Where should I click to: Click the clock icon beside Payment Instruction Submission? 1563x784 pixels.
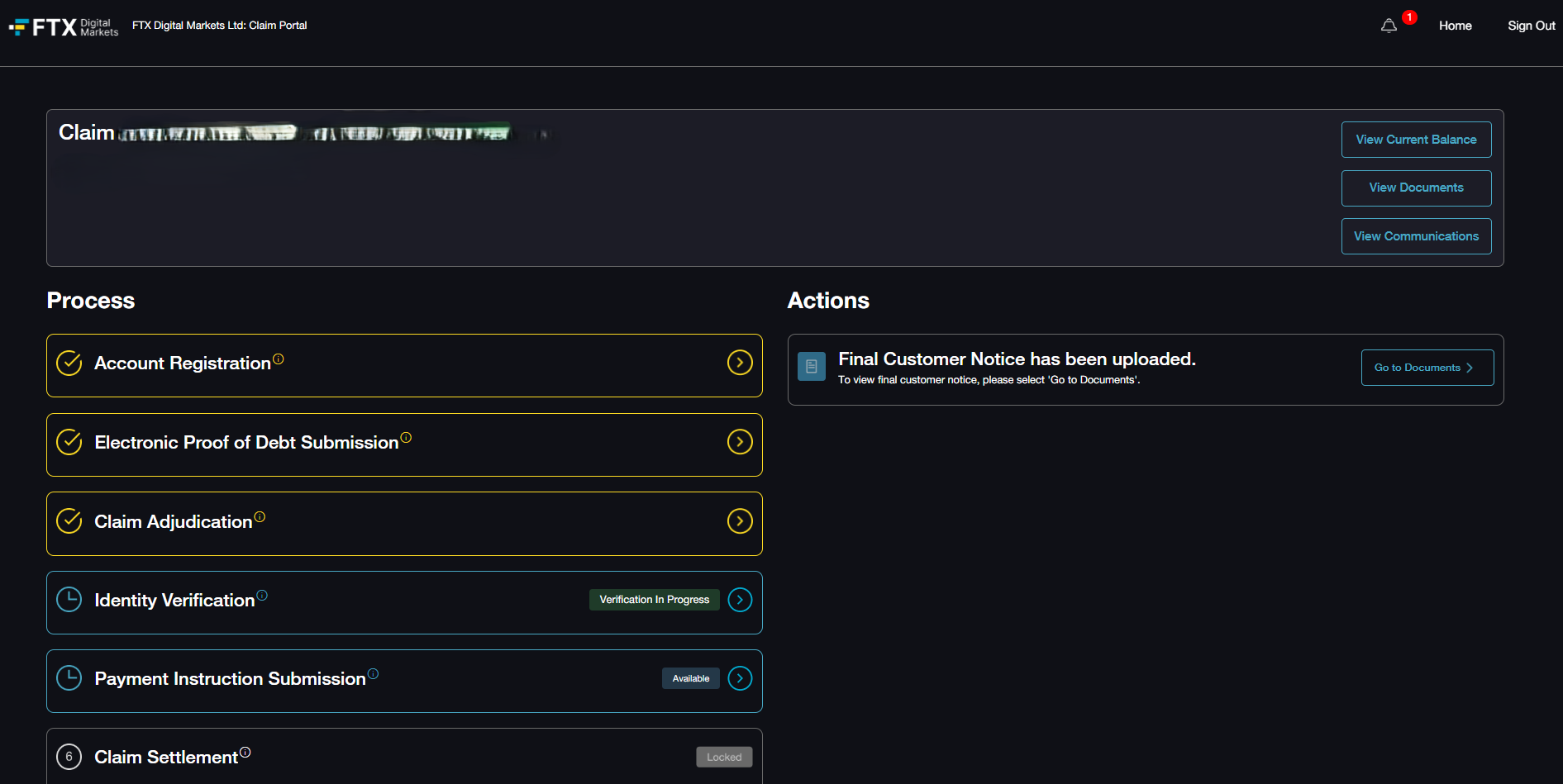[x=69, y=677]
